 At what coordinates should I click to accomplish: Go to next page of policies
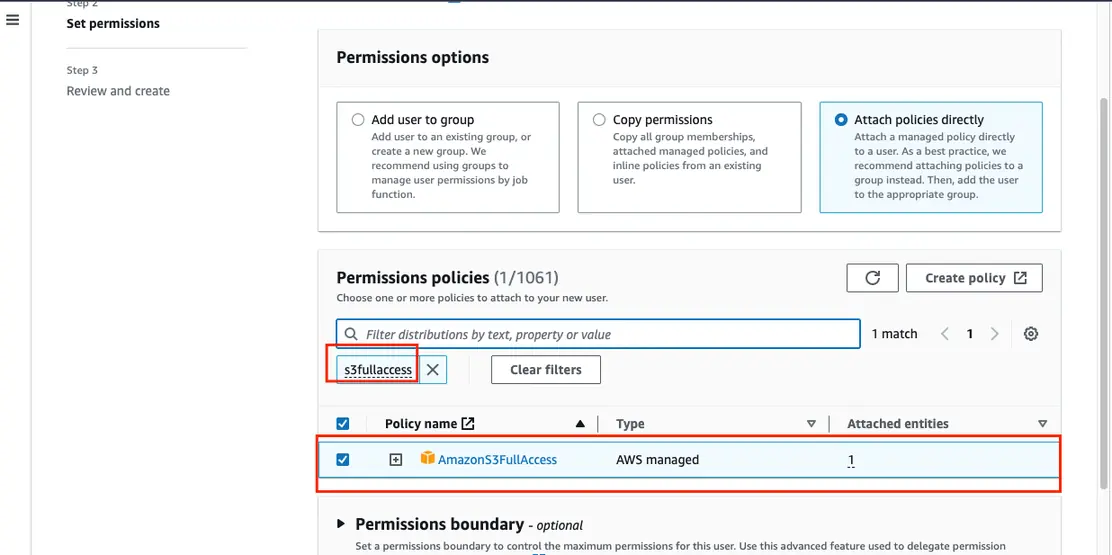pos(994,334)
